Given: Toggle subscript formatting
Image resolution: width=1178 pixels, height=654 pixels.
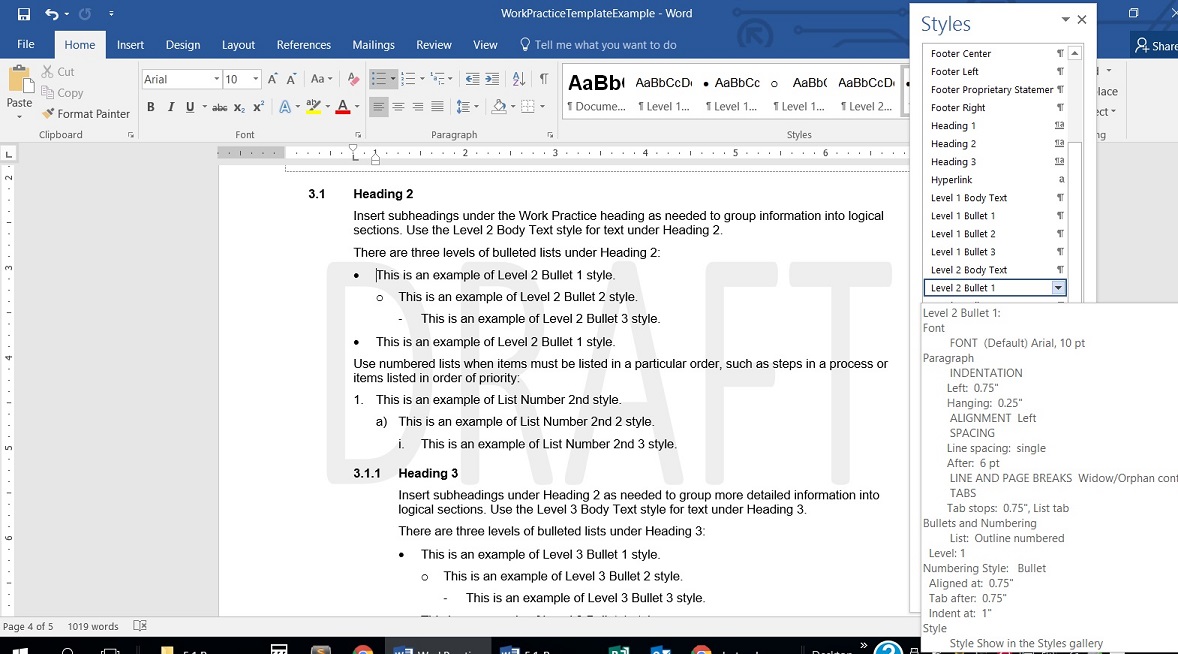Looking at the screenshot, I should point(239,107).
